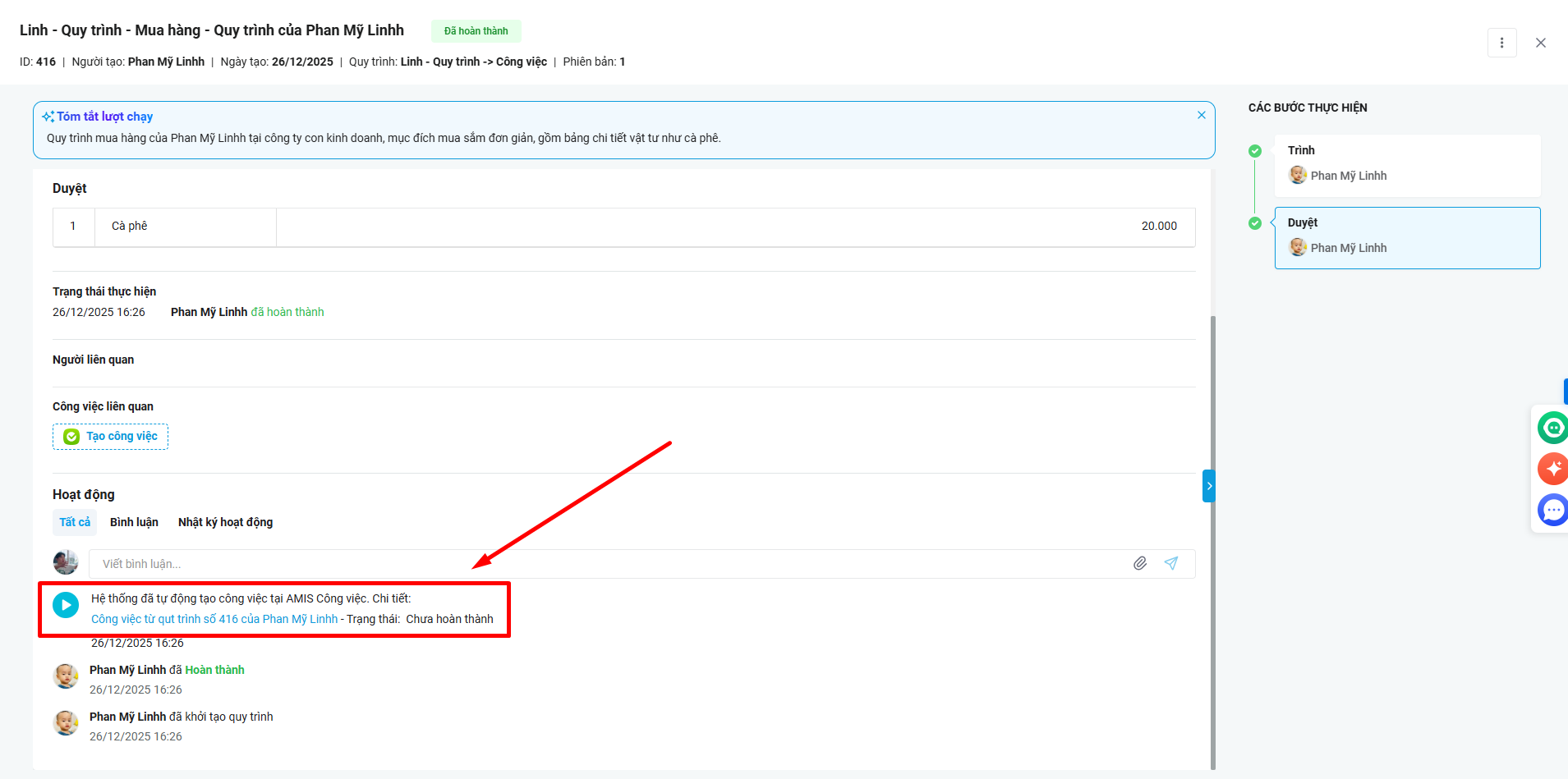
Task: Switch to the Bình luận tab
Action: click(134, 522)
